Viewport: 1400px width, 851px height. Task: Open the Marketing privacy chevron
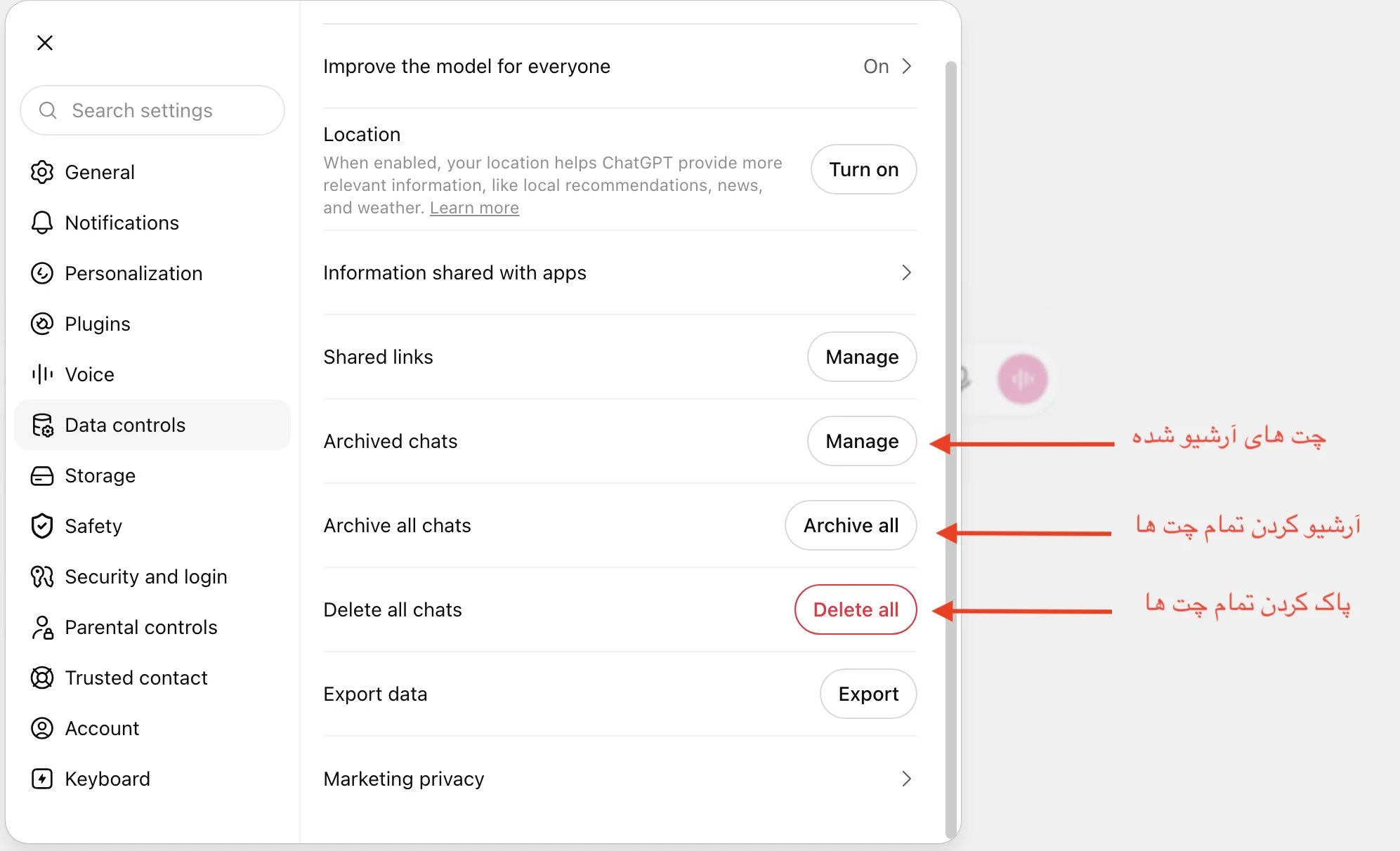click(907, 779)
